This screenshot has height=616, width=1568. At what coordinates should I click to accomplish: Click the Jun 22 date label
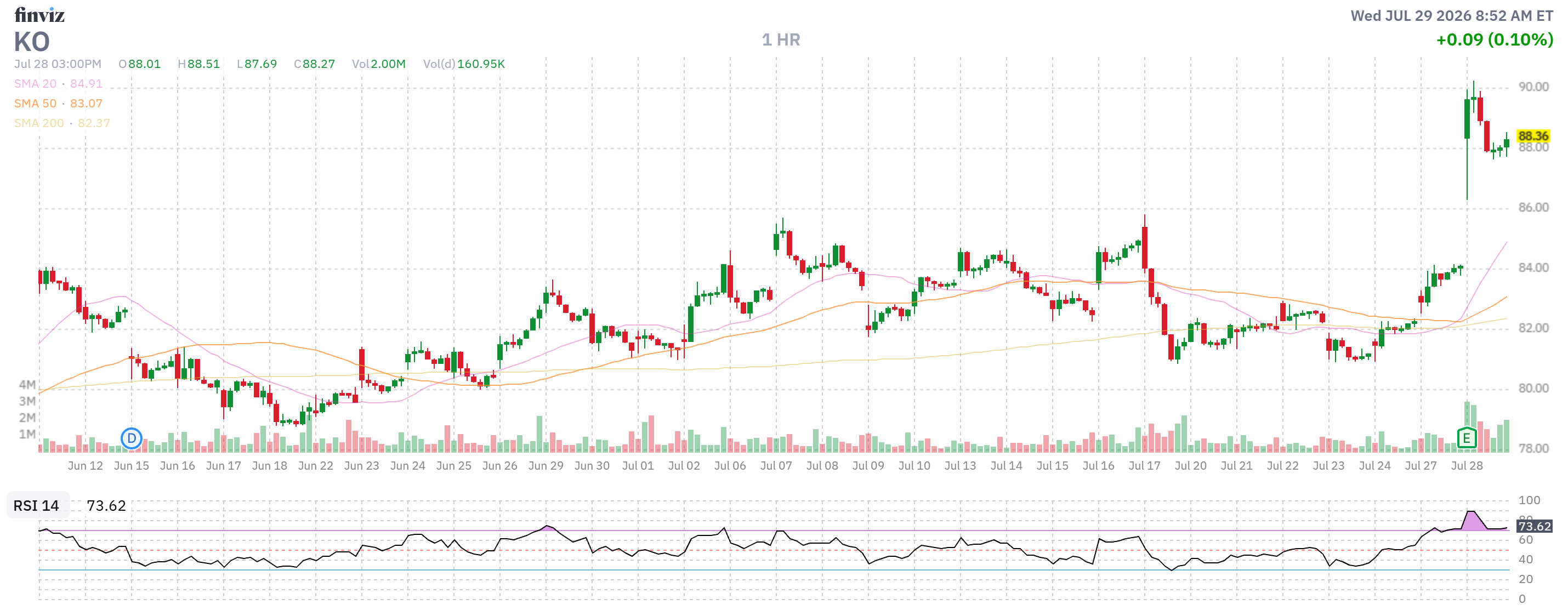point(315,466)
